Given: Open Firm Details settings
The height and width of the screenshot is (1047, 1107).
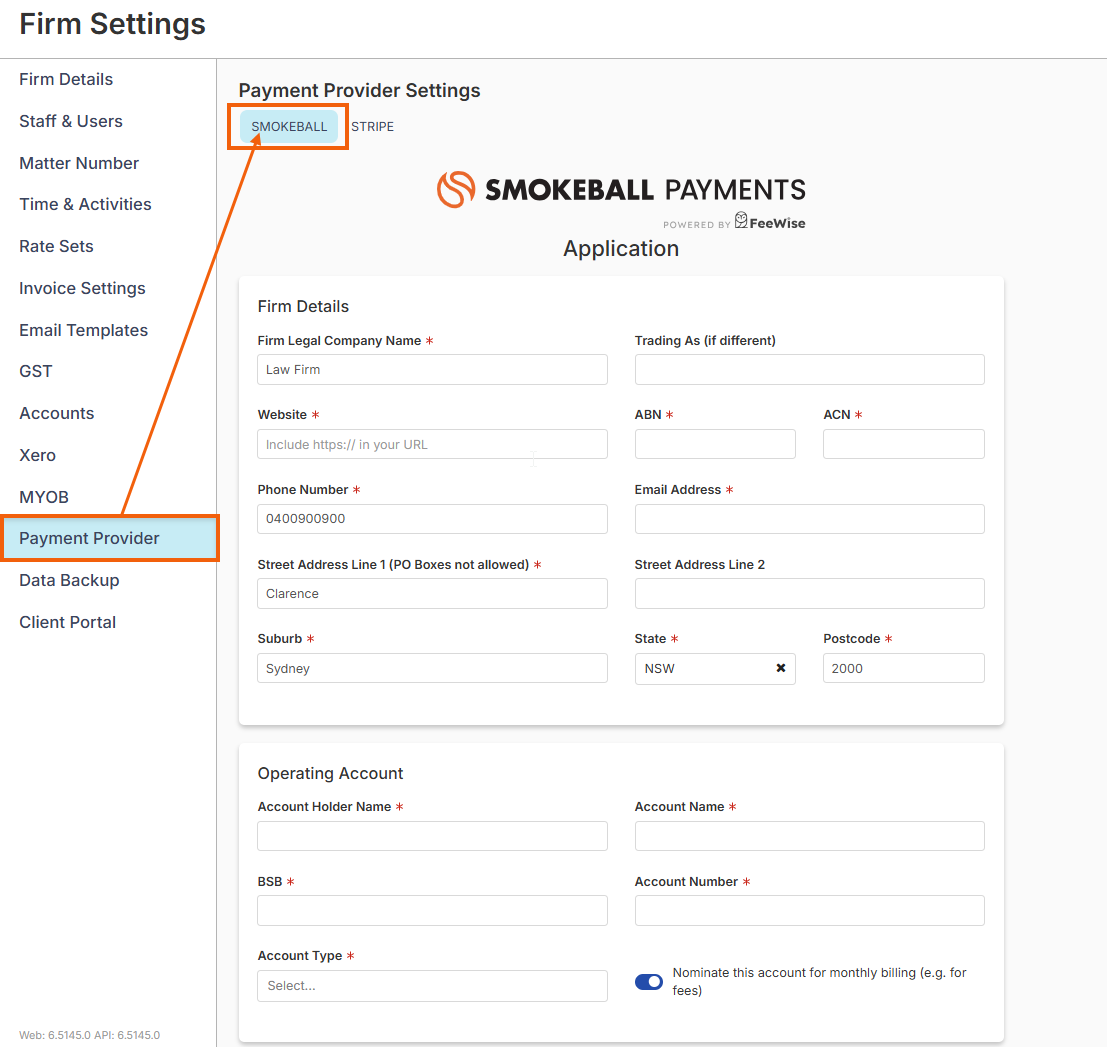Looking at the screenshot, I should point(66,80).
